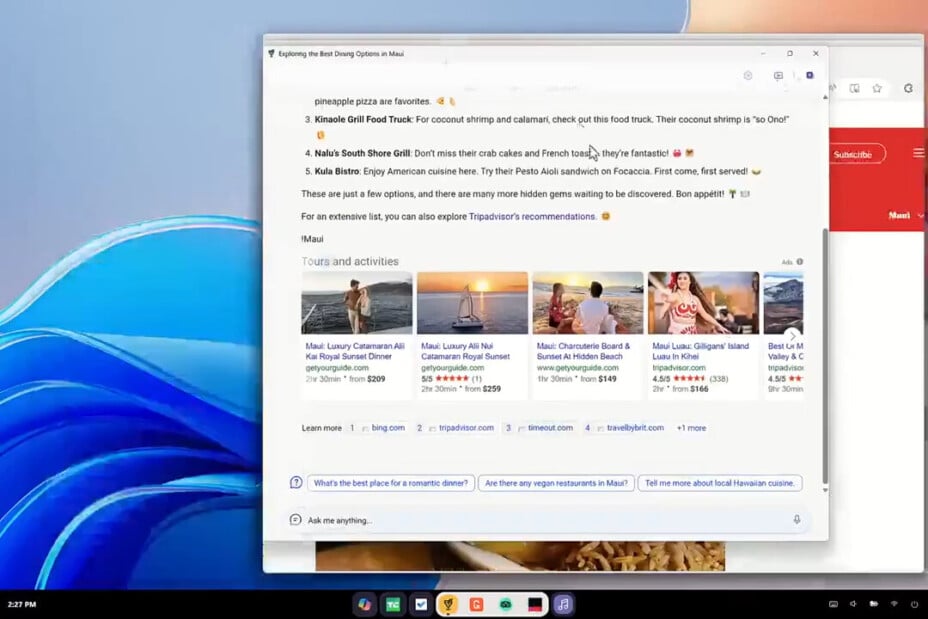Check battery status in system tray
The width and height of the screenshot is (928, 619).
point(874,604)
